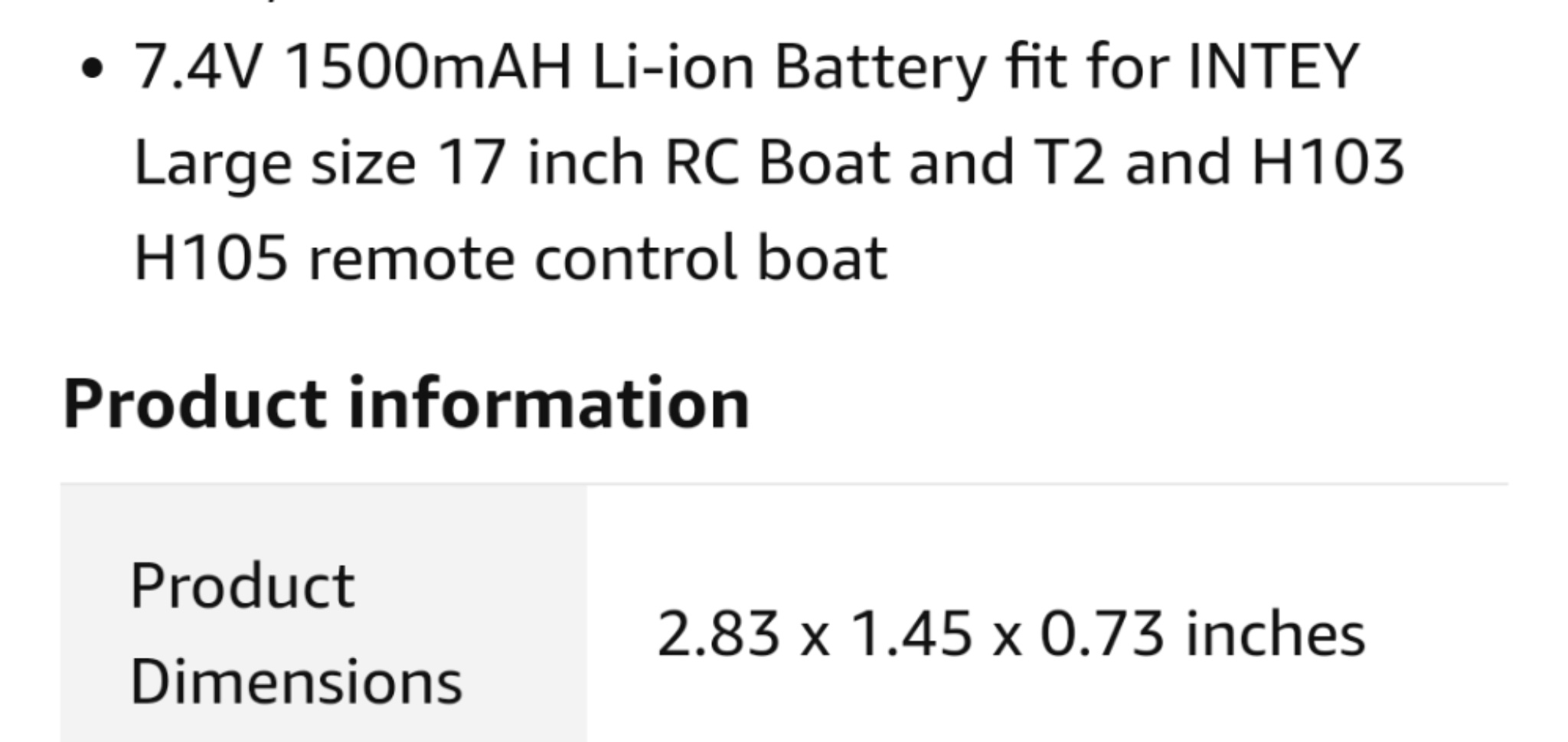Click the 'remote control boat' text
The width and height of the screenshot is (1568, 742).
(x=598, y=259)
